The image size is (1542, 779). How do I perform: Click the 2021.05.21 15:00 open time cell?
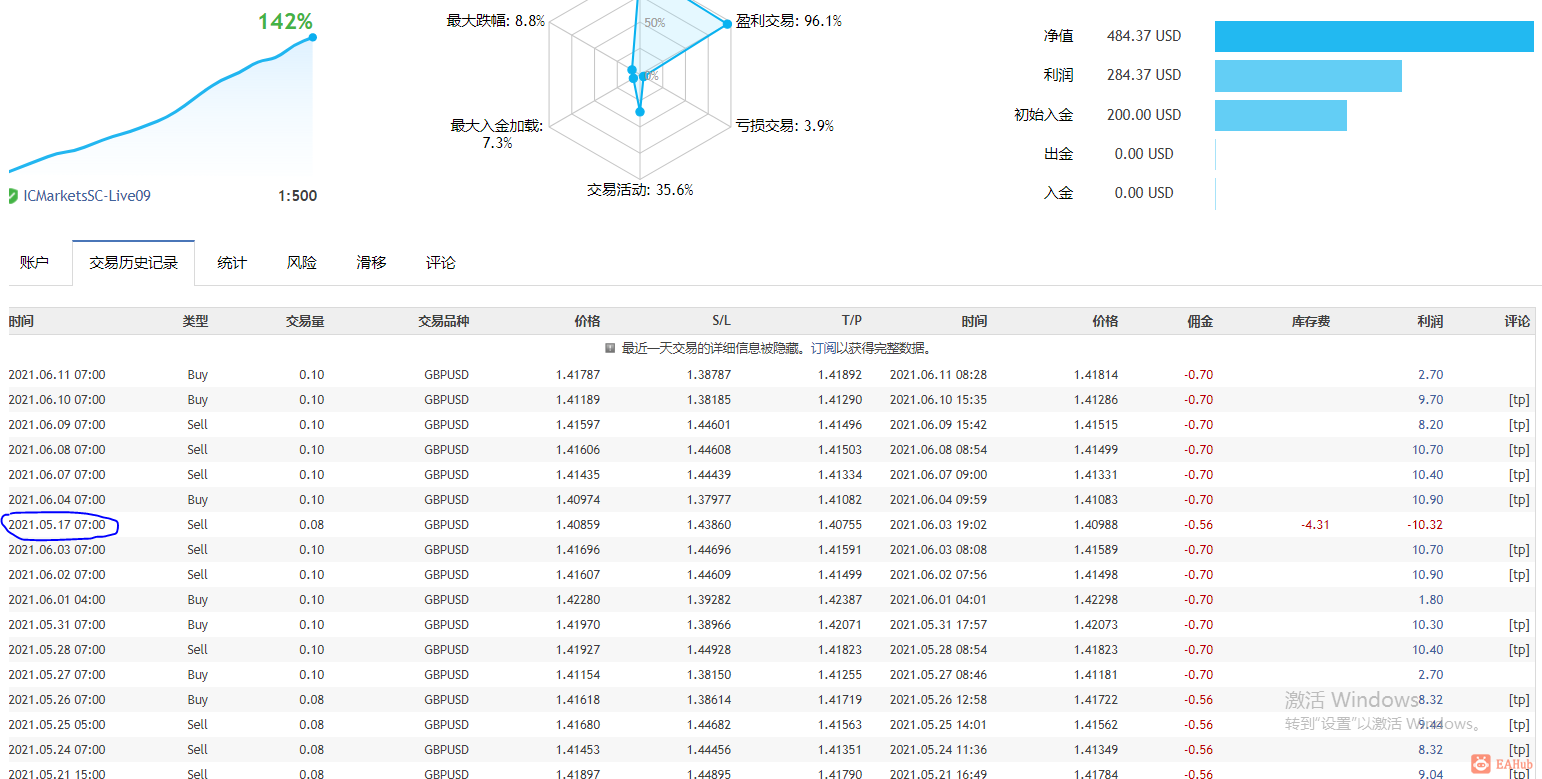click(x=57, y=774)
